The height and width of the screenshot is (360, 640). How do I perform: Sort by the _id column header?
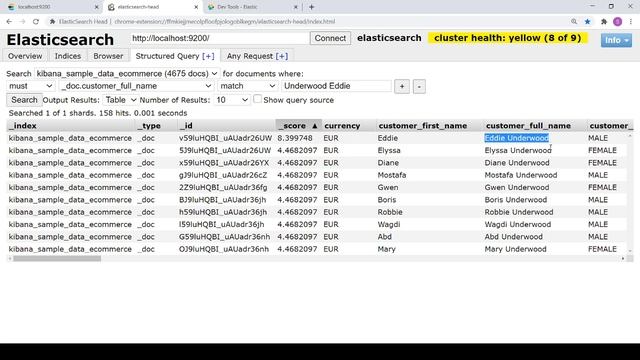coord(227,126)
